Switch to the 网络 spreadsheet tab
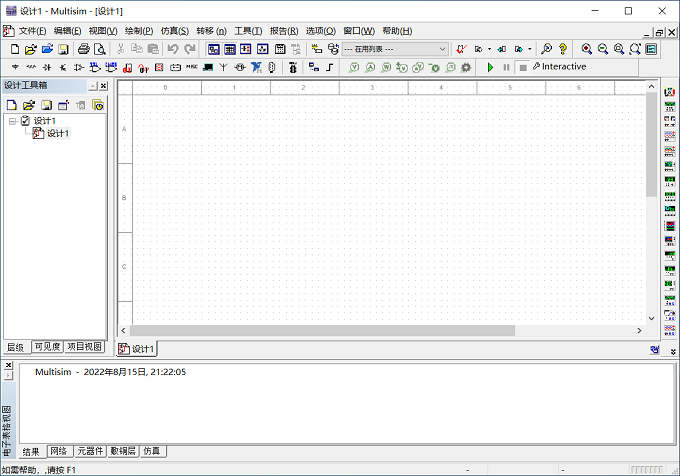This screenshot has height=476, width=680. tap(59, 451)
